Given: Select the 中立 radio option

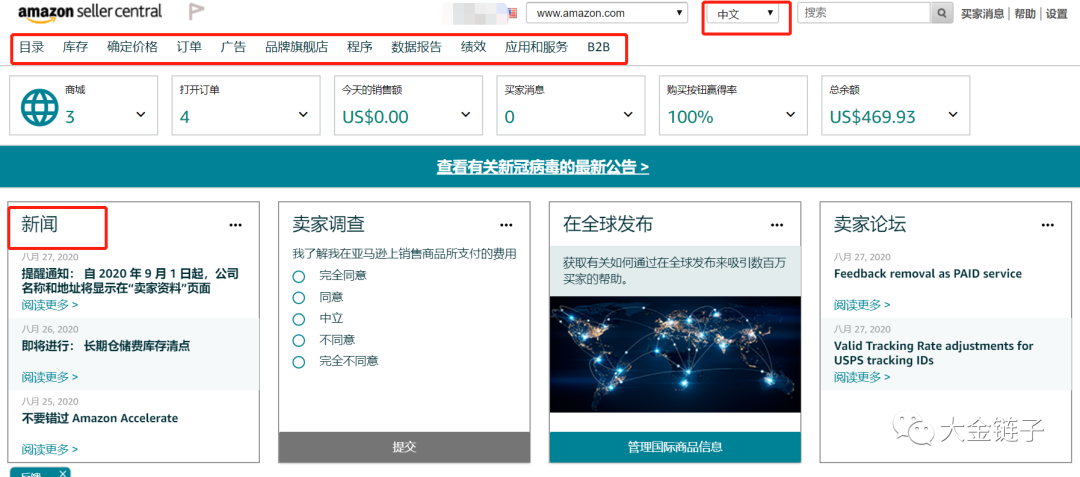Looking at the screenshot, I should [298, 319].
